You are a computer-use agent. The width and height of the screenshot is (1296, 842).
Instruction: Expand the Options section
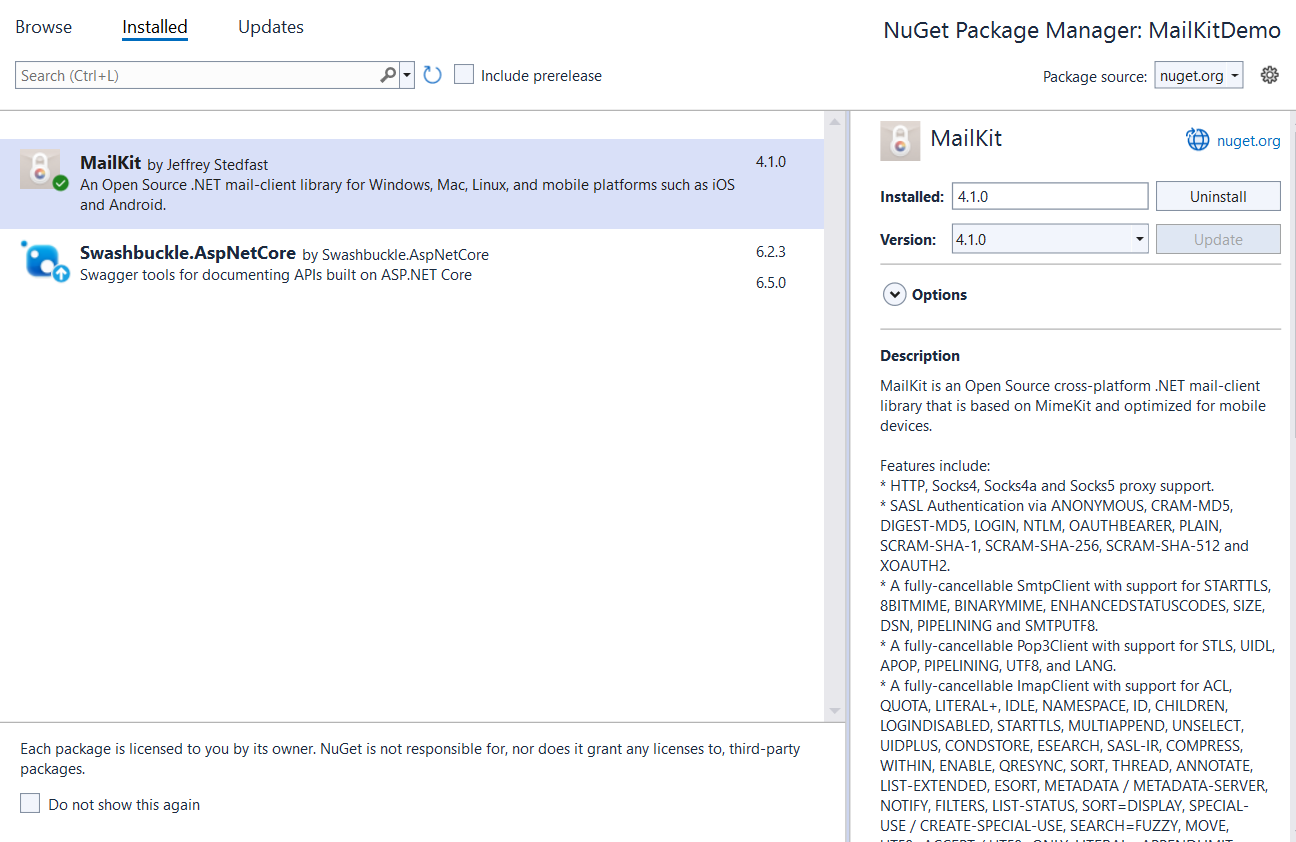click(893, 295)
